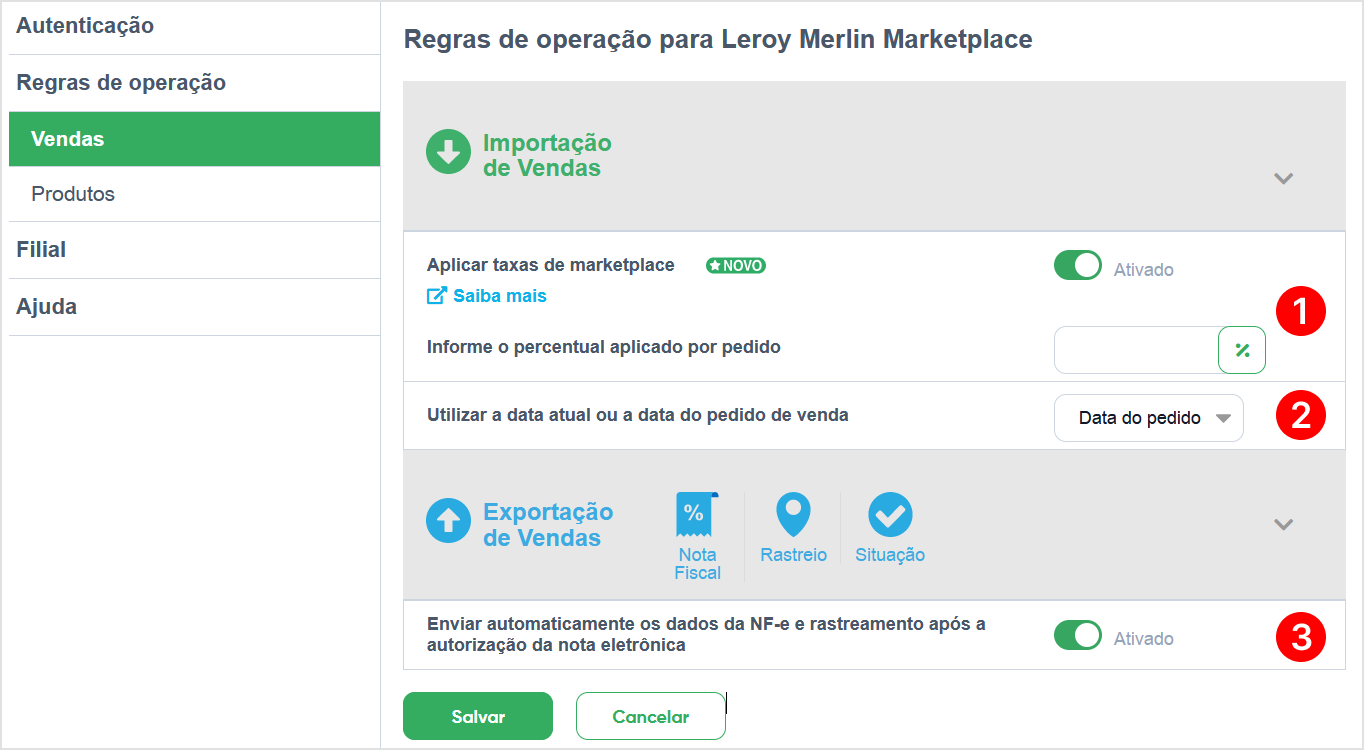This screenshot has width=1364, height=750.
Task: Click the Exportação de Vendas heading
Action: (548, 525)
